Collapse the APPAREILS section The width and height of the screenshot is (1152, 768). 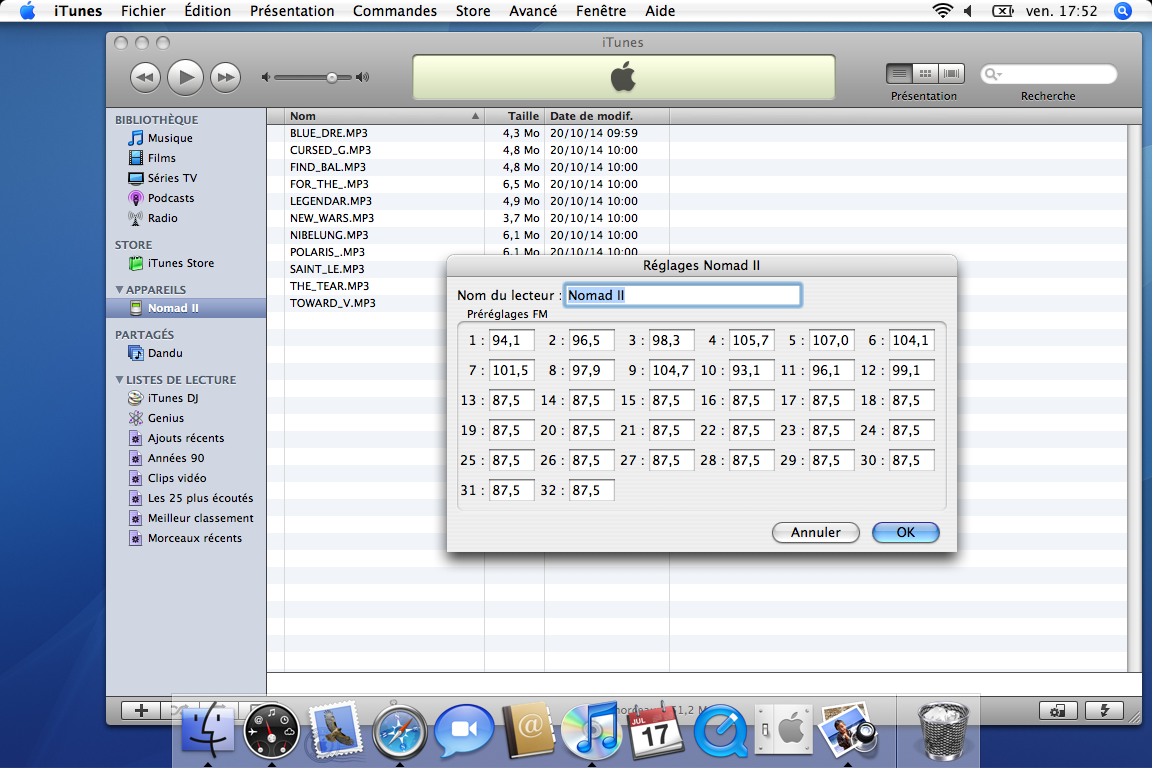[119, 290]
